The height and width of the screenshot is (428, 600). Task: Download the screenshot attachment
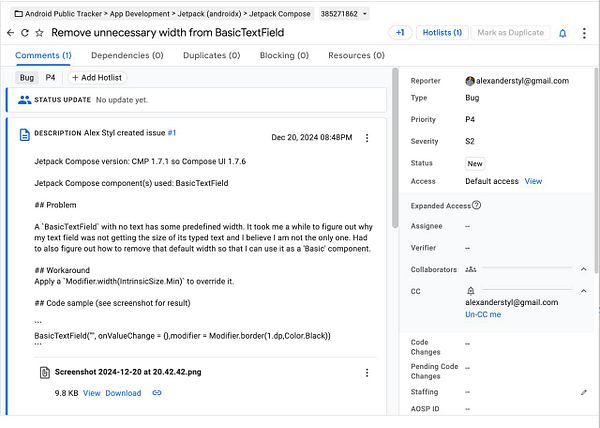(x=123, y=393)
